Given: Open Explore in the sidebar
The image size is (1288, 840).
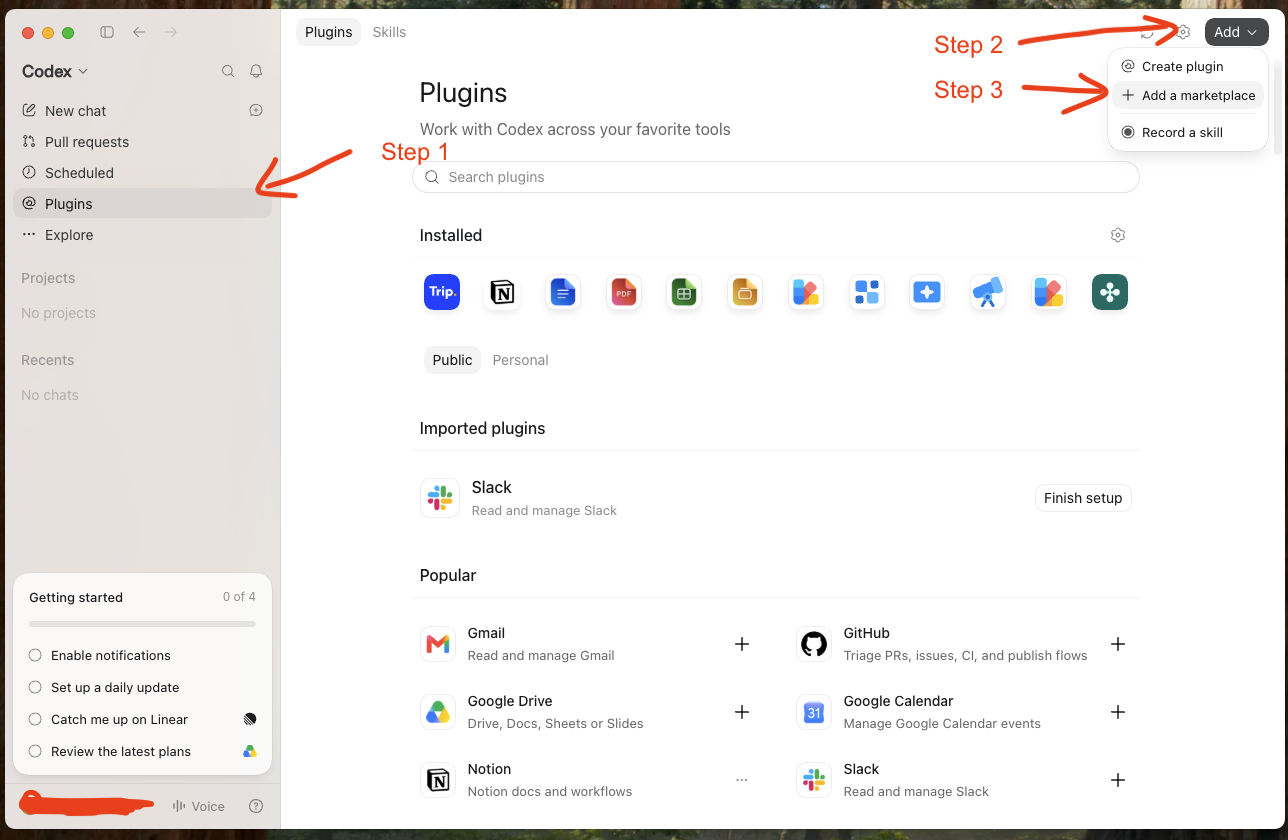Looking at the screenshot, I should tap(142, 235).
